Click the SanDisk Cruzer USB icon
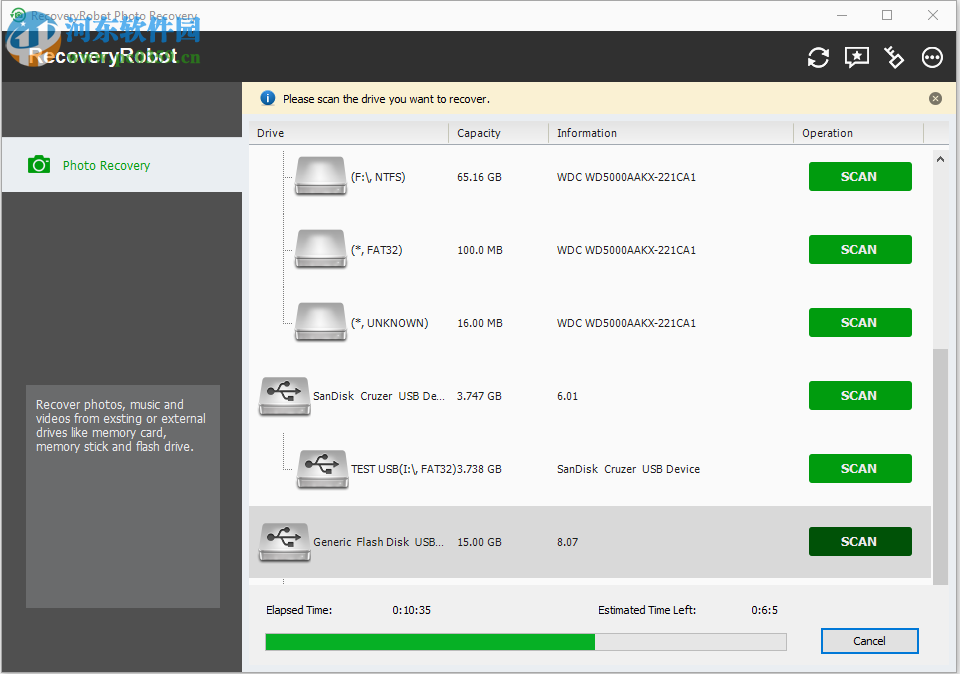 coord(284,396)
